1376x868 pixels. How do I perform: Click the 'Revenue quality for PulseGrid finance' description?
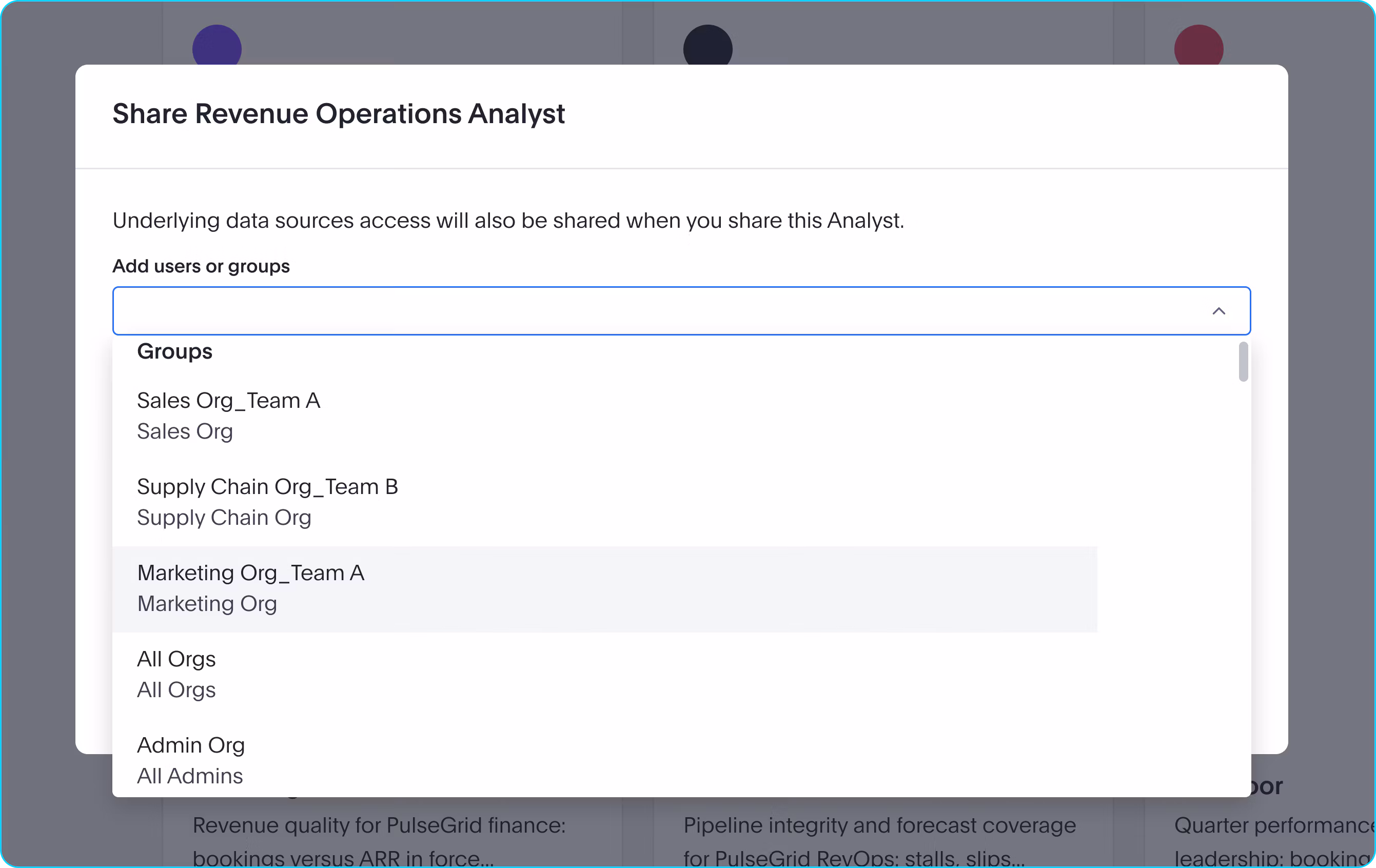379,842
